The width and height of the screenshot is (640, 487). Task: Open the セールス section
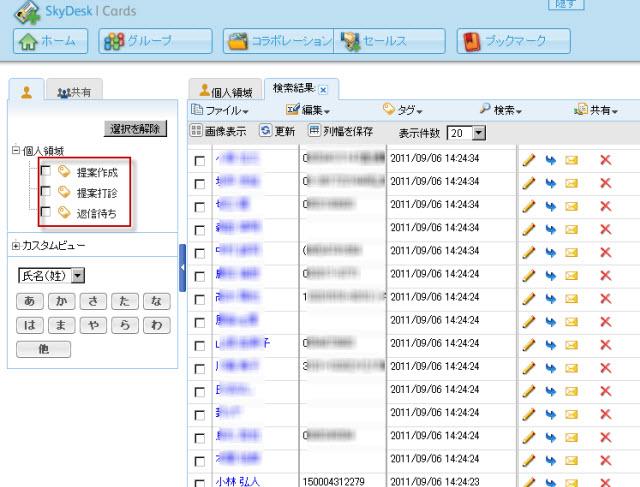click(x=389, y=41)
